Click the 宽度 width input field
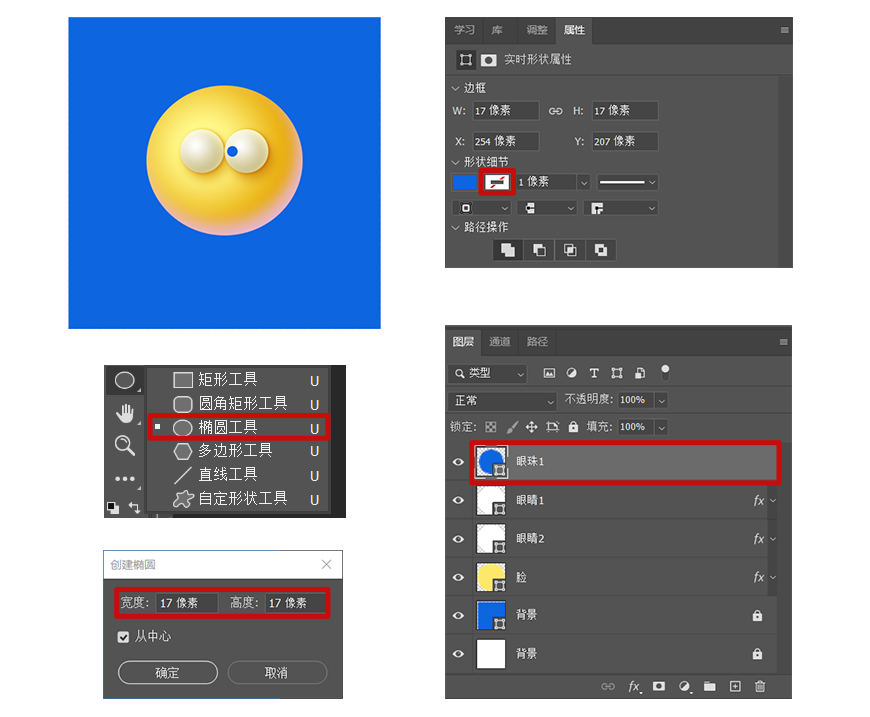Screen dimensions: 870x717 [x=186, y=603]
